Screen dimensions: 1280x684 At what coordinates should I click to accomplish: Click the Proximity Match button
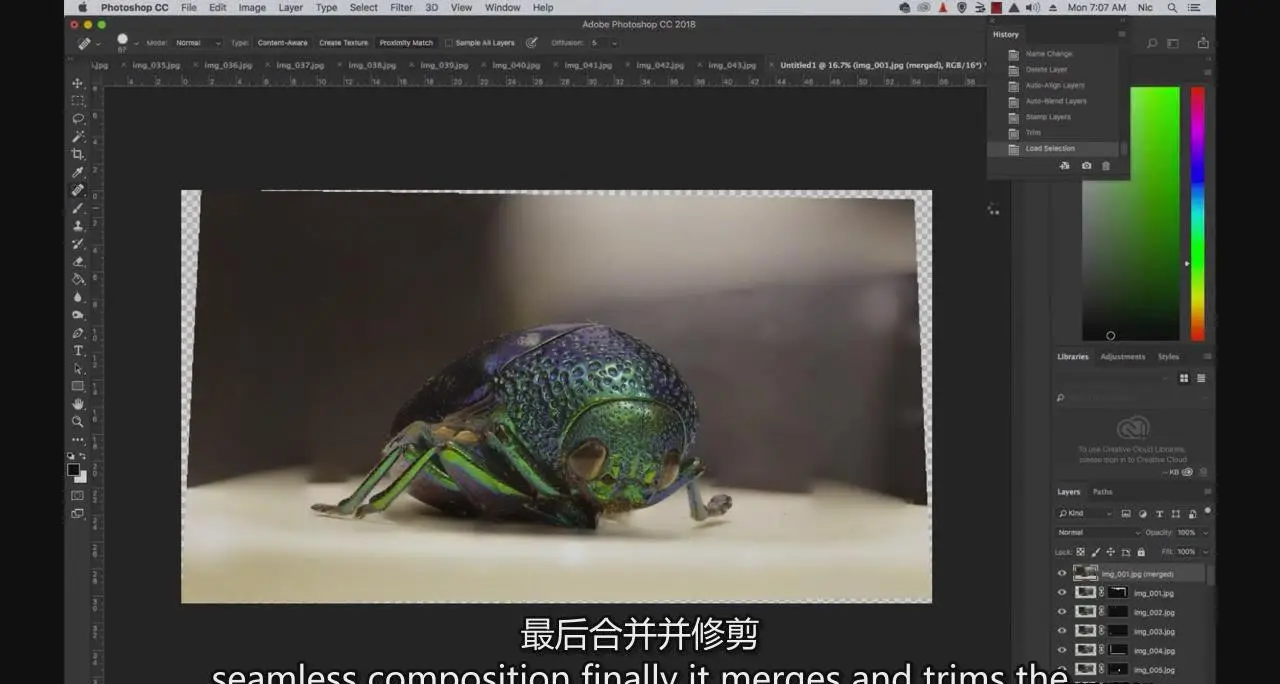pos(406,43)
